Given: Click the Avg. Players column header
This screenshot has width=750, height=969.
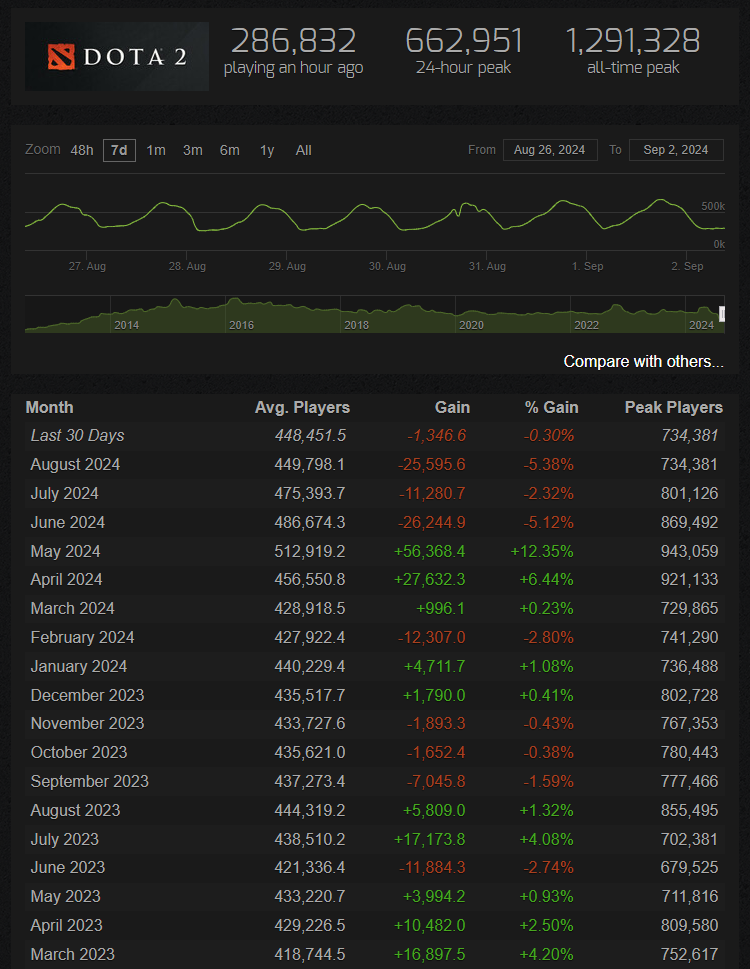Looking at the screenshot, I should tap(302, 407).
